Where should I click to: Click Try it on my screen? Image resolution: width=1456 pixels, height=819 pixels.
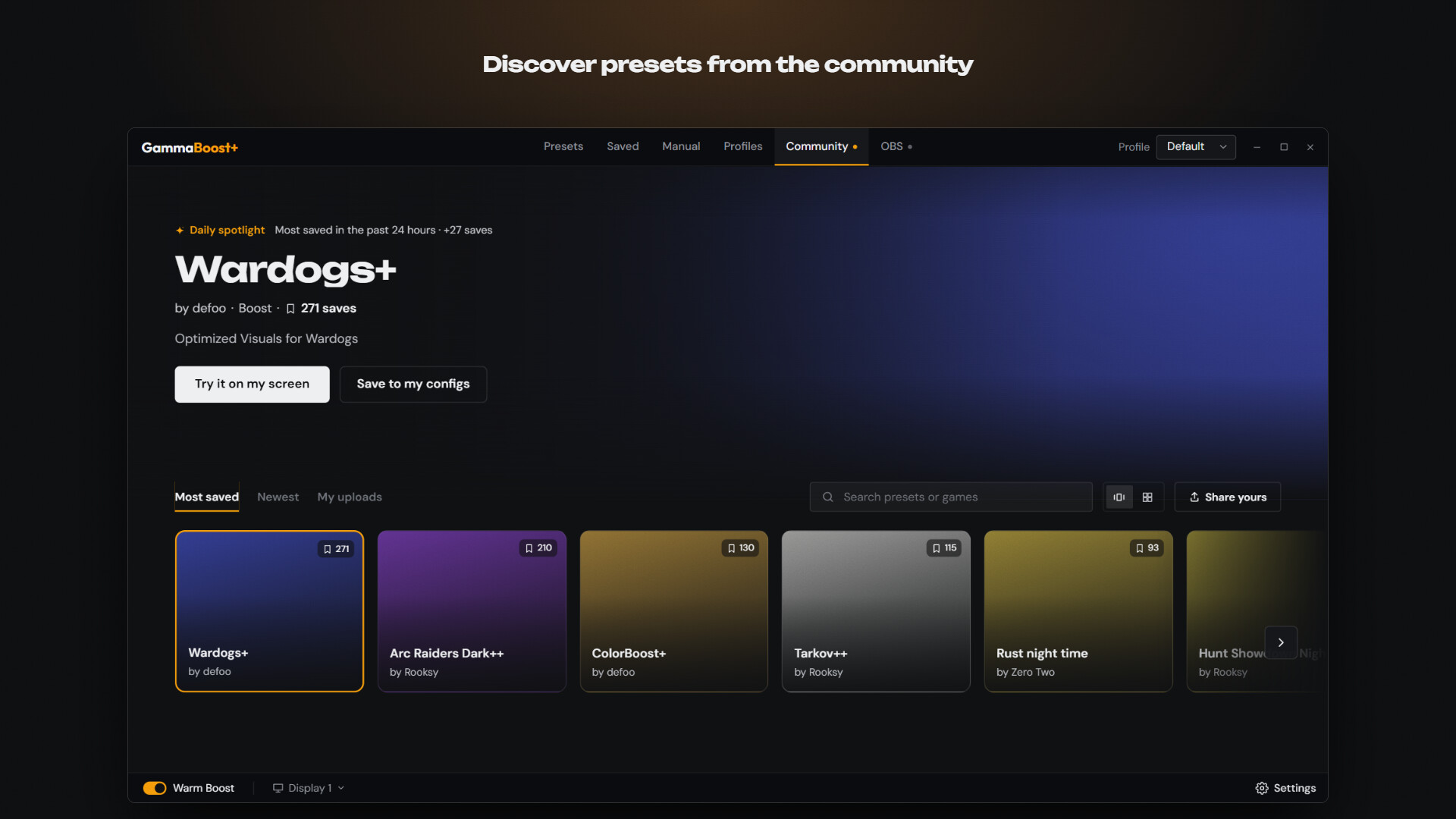252,384
